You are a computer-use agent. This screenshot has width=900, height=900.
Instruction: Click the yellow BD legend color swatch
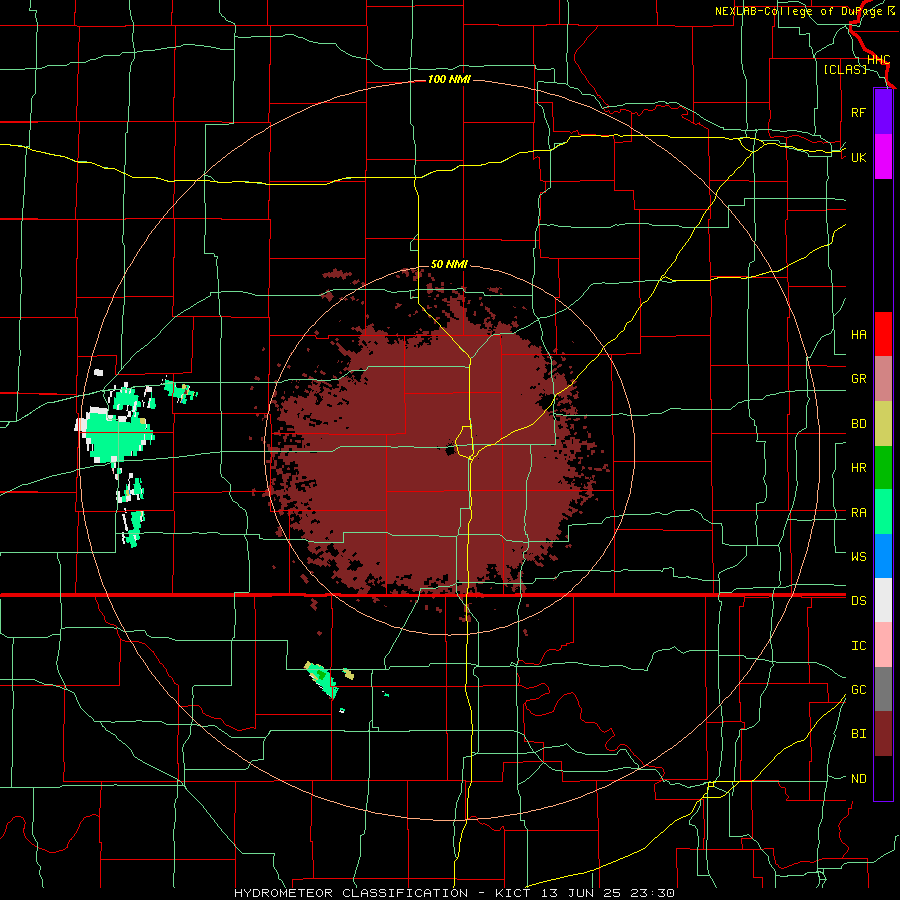883,424
